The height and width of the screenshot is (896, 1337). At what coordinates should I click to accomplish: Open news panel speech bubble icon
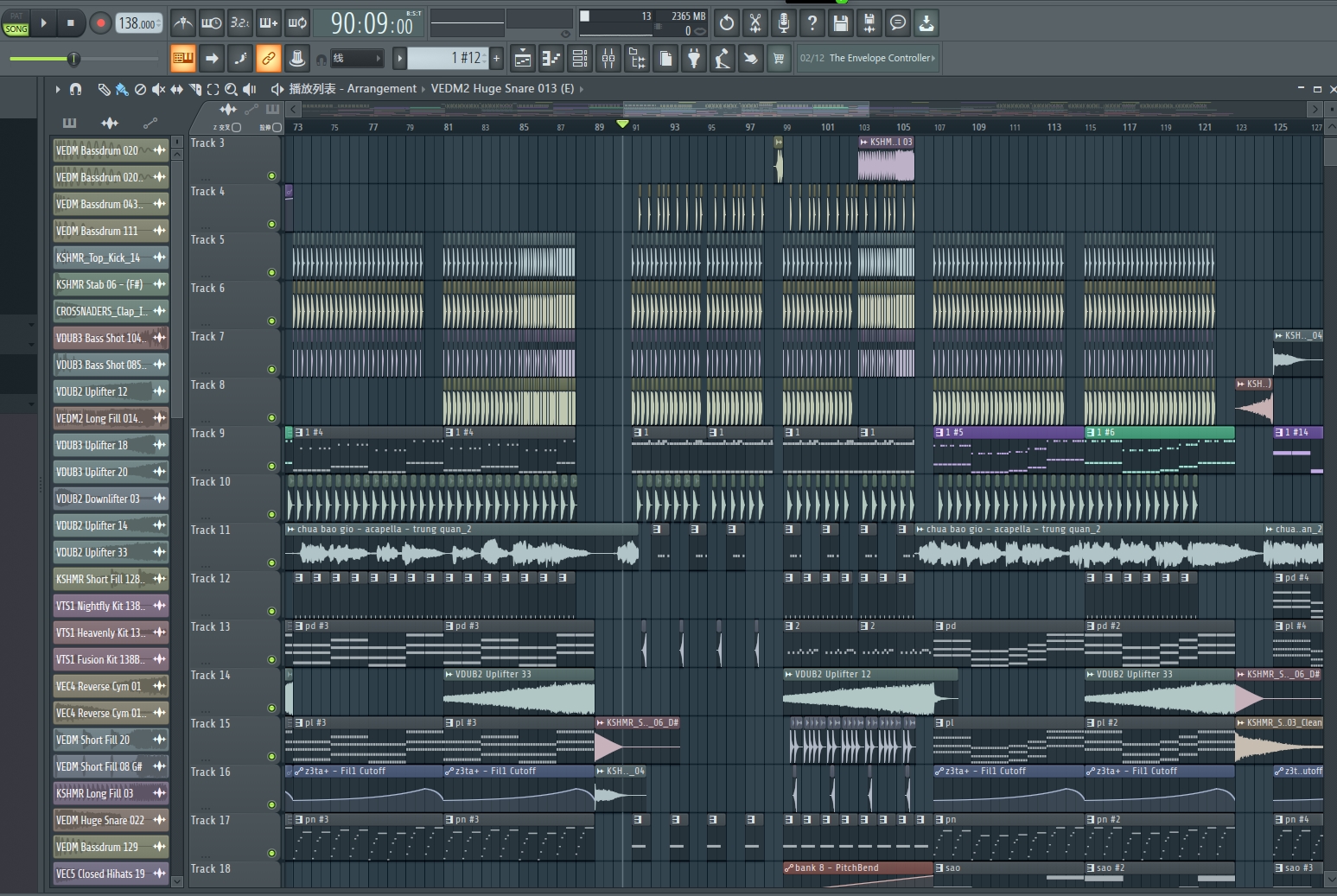[898, 23]
